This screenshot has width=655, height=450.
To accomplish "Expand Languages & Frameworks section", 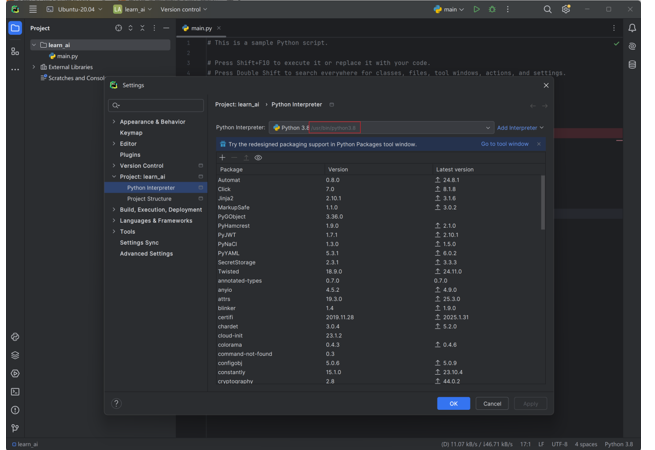I will click(x=114, y=220).
